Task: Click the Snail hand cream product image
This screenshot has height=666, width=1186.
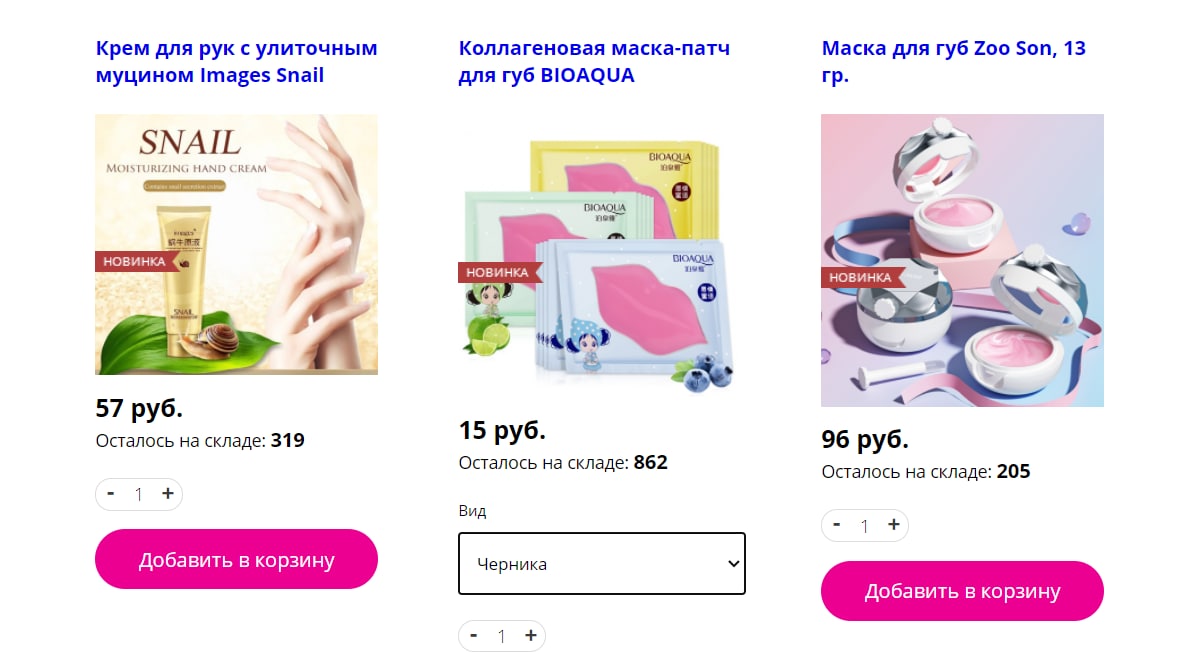Action: (236, 244)
